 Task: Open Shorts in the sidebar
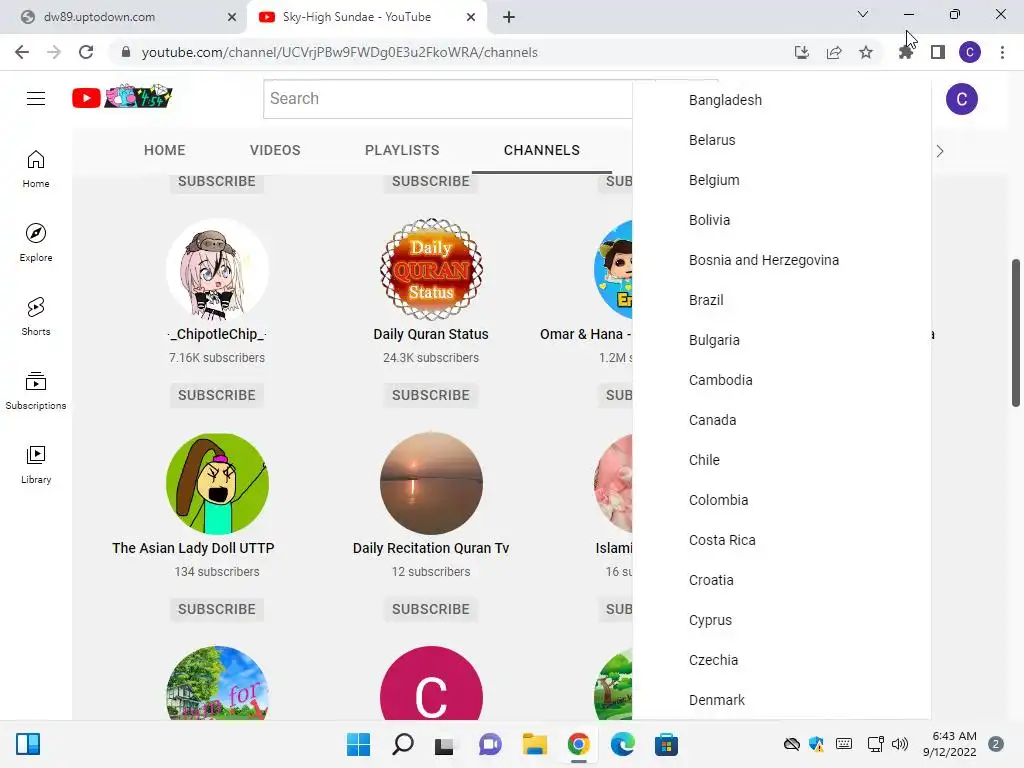pos(36,317)
